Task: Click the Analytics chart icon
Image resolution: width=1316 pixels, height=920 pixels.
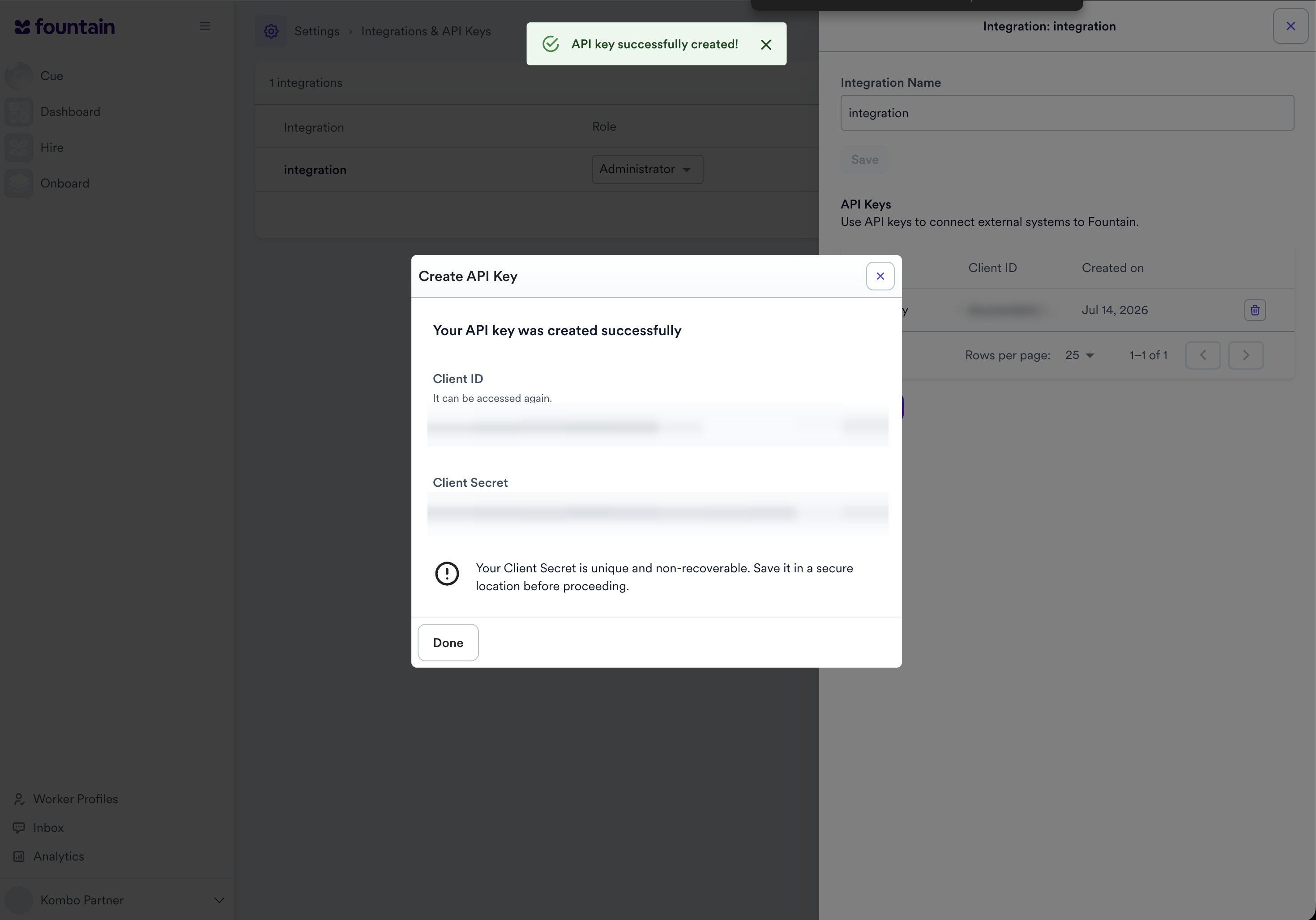Action: click(19, 856)
